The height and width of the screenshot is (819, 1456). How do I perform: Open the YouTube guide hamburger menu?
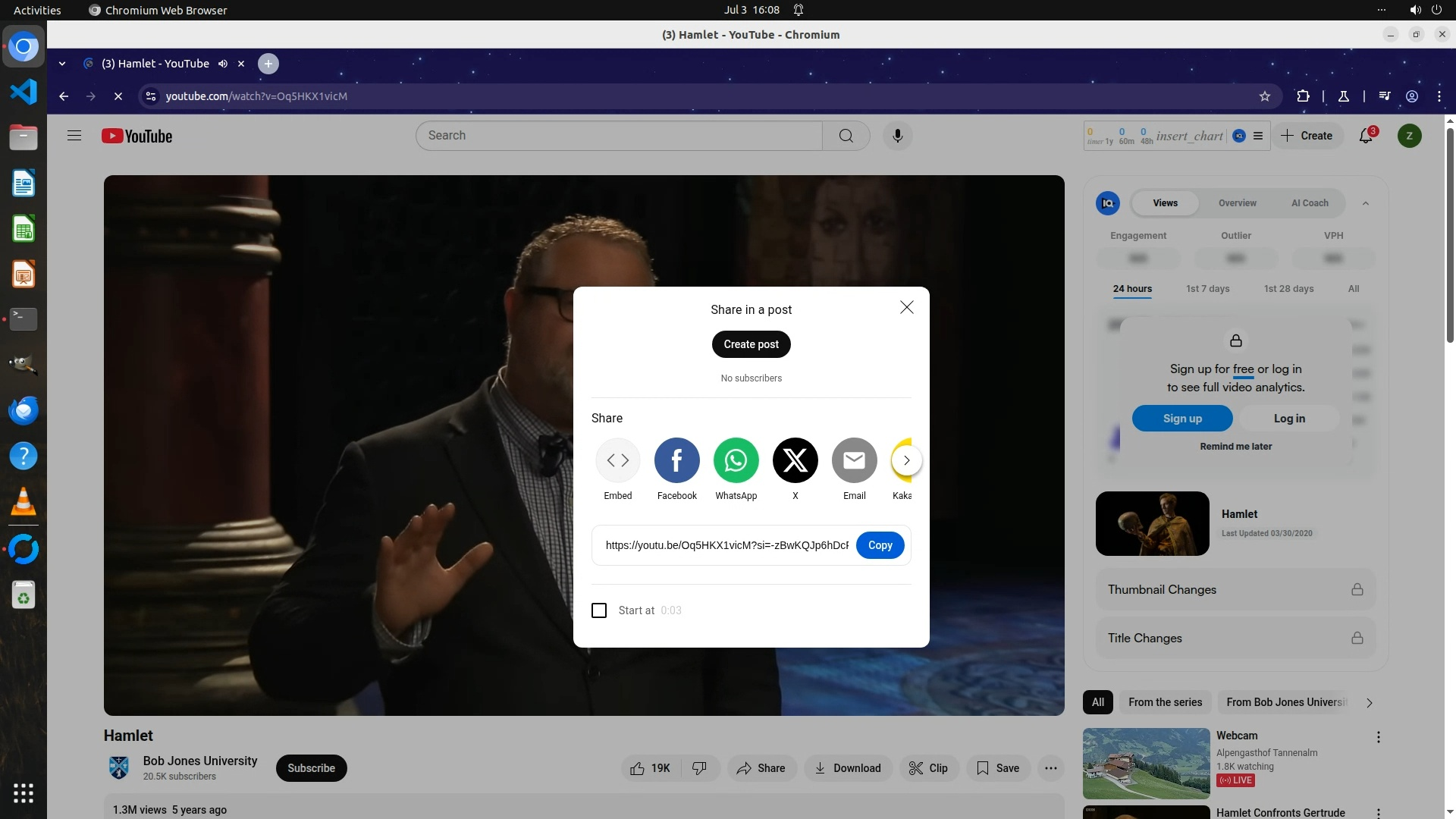click(74, 136)
